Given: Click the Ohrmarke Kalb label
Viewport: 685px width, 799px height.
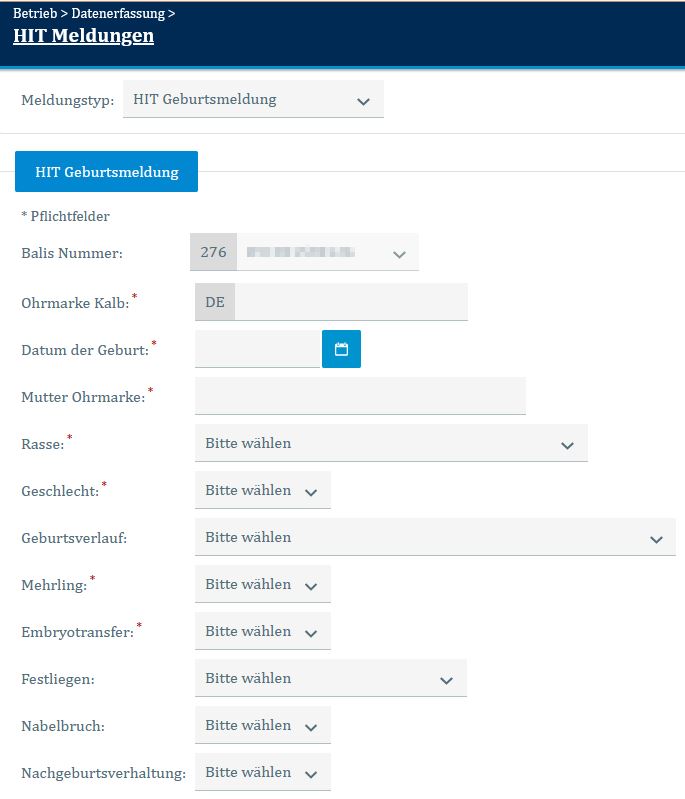Looking at the screenshot, I should (75, 303).
